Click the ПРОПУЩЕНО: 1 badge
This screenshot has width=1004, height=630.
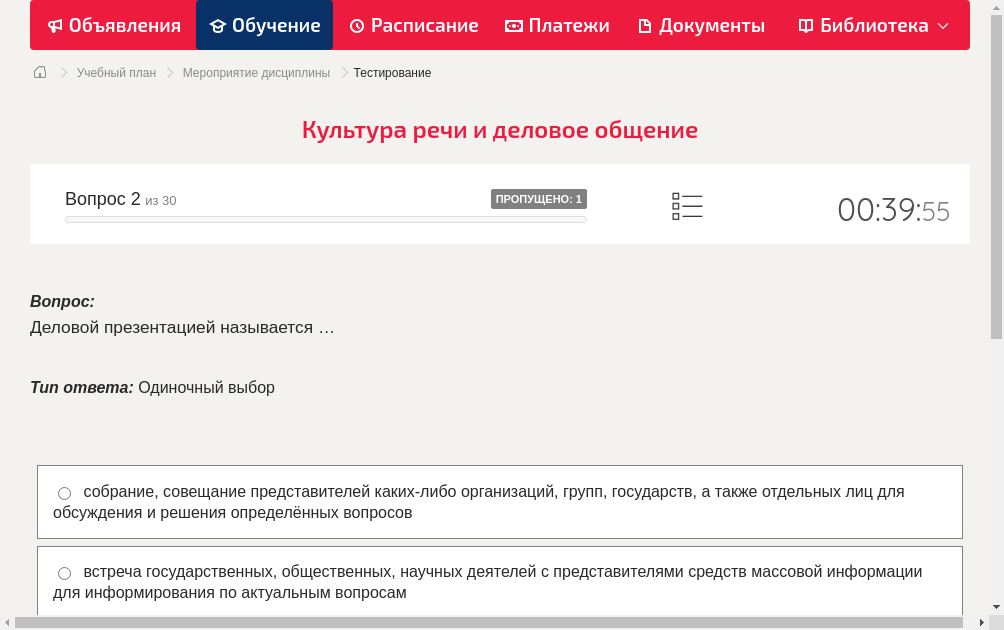tap(538, 198)
